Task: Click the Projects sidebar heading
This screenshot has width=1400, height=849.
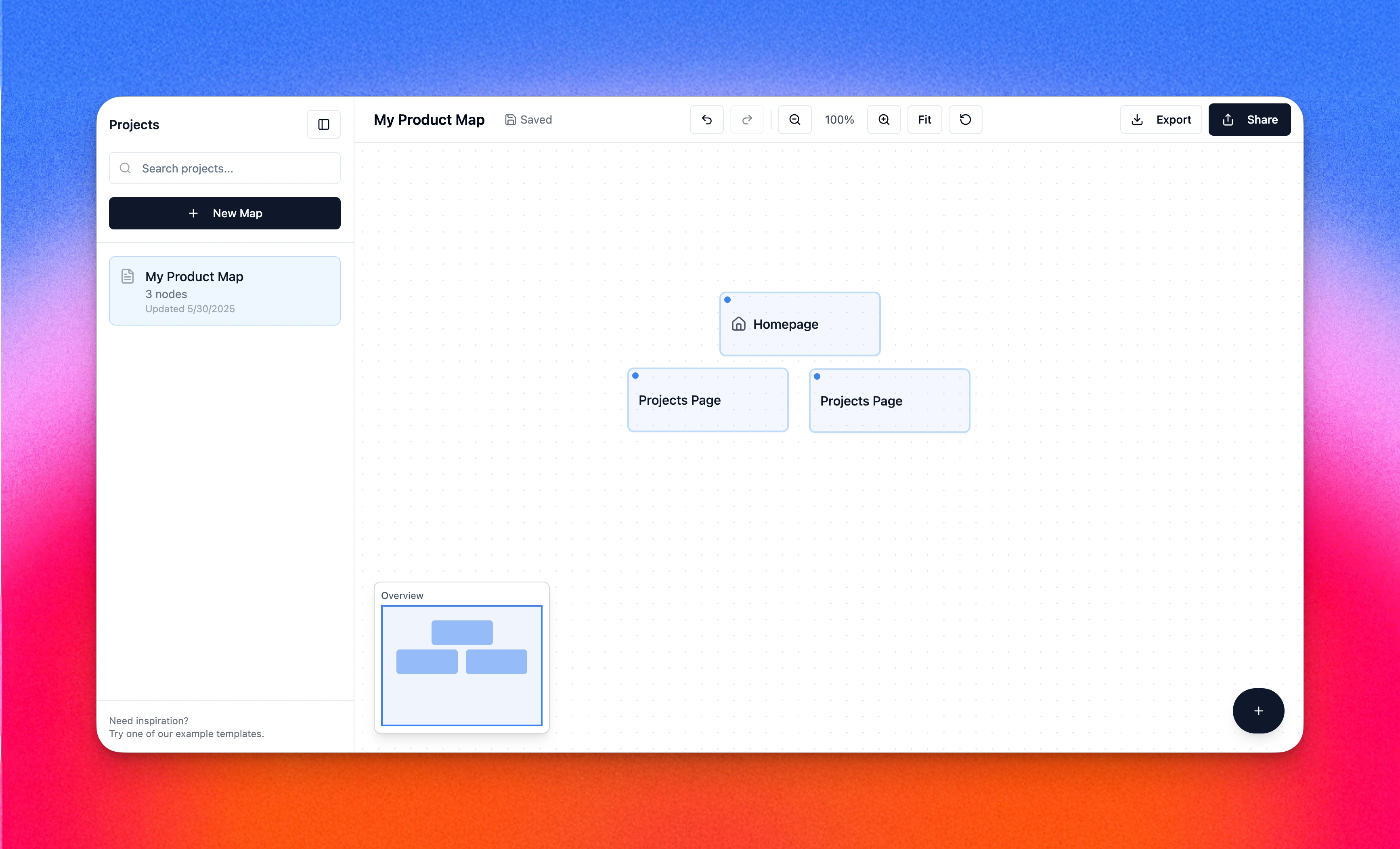Action: click(134, 124)
